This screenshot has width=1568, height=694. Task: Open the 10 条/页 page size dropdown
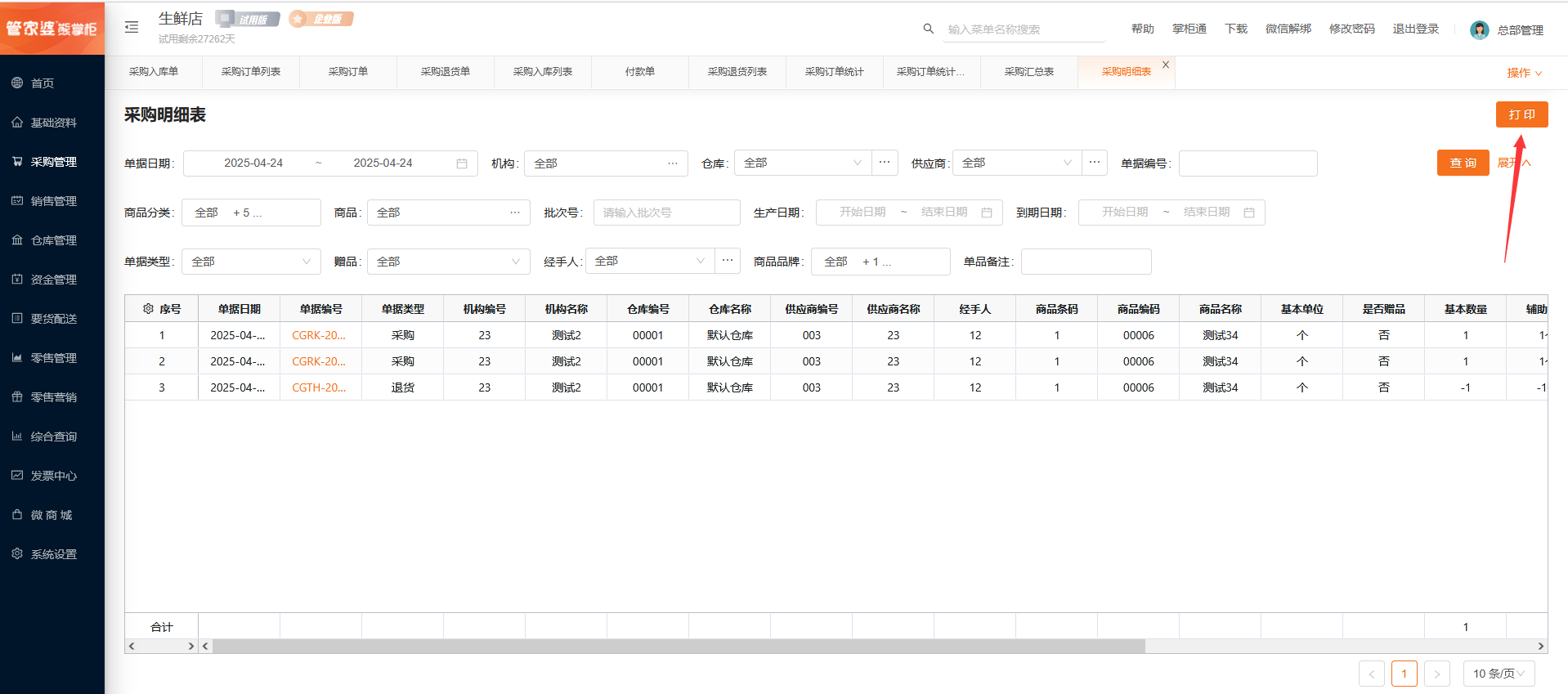click(1499, 674)
